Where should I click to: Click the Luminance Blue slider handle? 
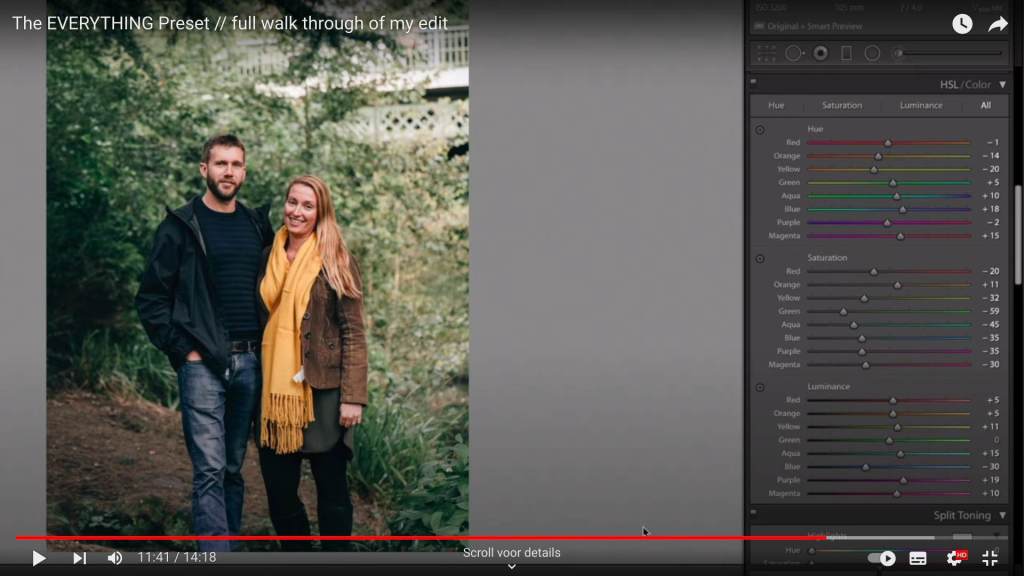click(x=865, y=467)
